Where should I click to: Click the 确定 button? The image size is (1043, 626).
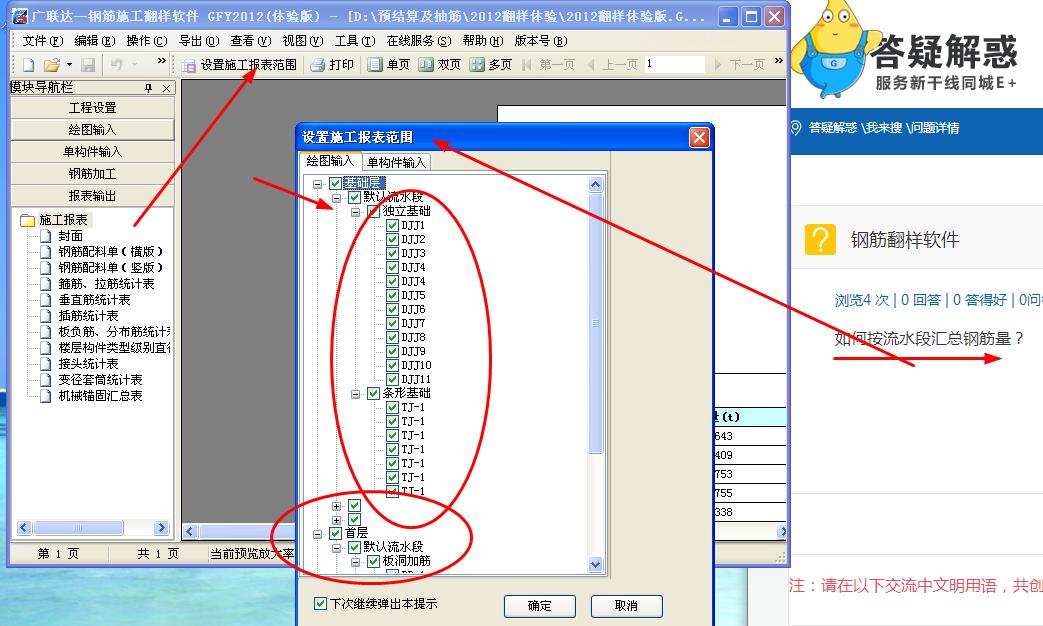click(539, 605)
